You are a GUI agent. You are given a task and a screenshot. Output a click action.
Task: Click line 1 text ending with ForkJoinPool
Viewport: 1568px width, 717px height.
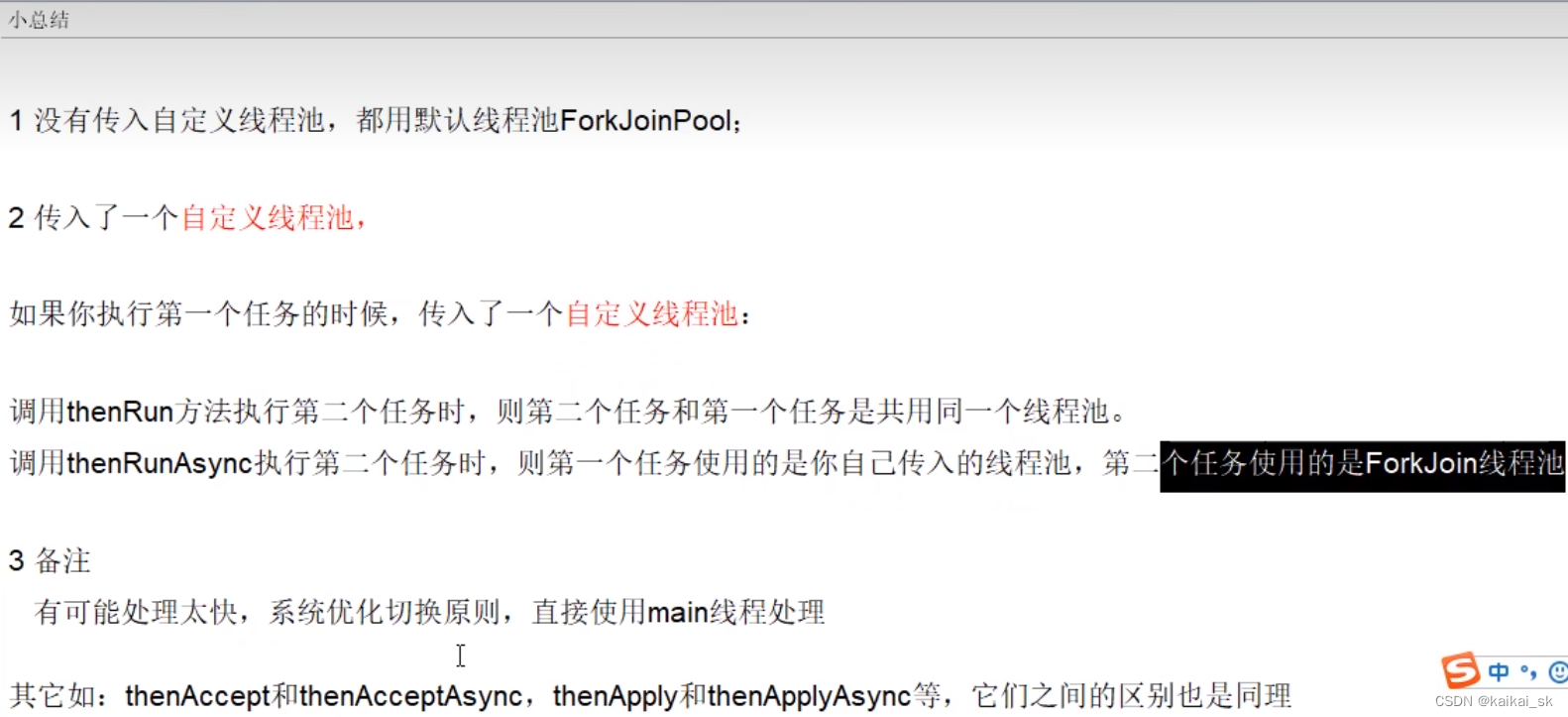click(x=376, y=121)
